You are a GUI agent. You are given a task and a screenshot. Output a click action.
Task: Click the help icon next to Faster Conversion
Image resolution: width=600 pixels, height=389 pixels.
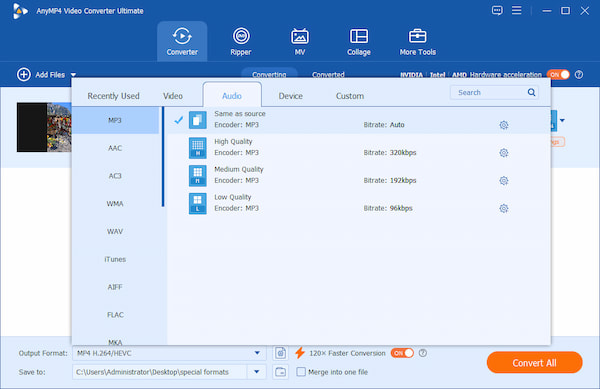tap(422, 353)
